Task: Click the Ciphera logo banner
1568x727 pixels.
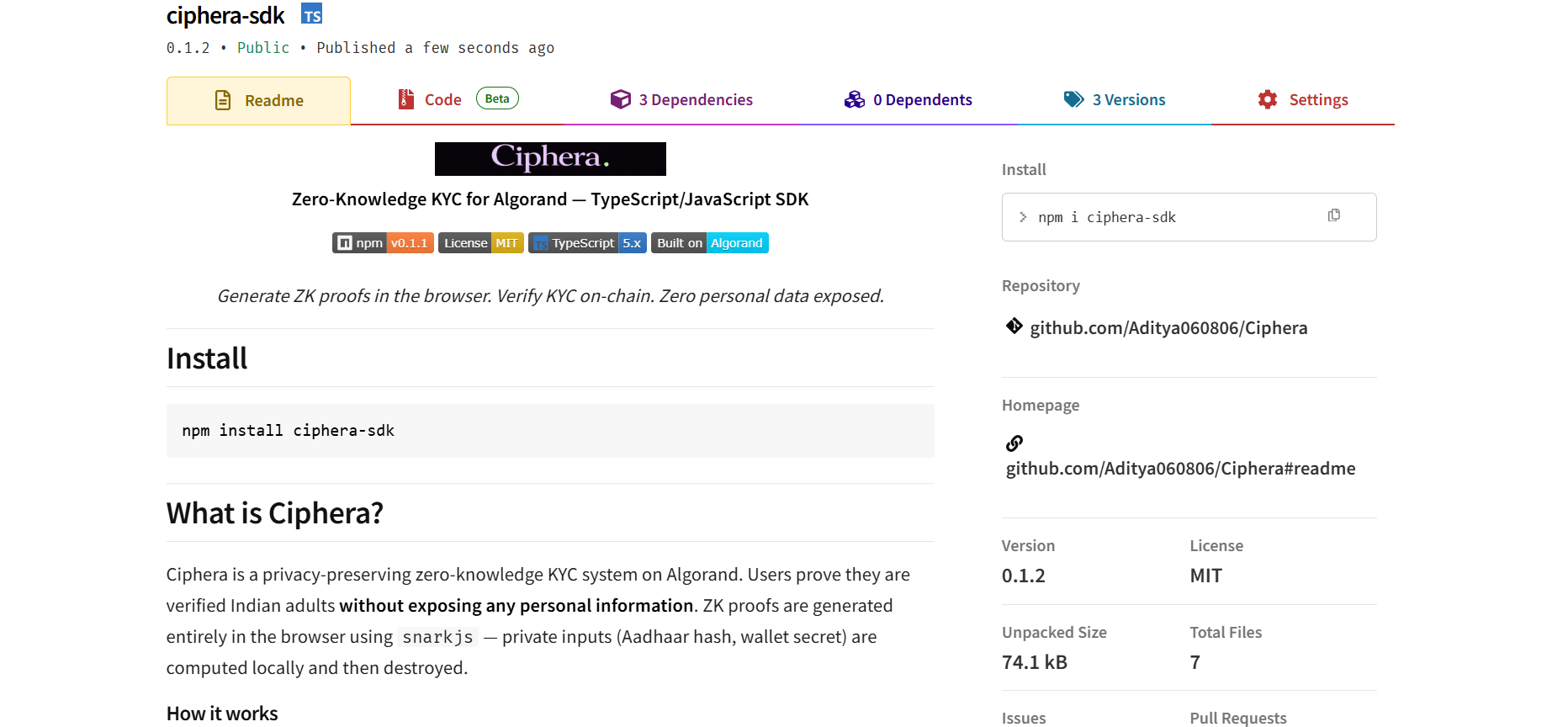Action: click(550, 159)
